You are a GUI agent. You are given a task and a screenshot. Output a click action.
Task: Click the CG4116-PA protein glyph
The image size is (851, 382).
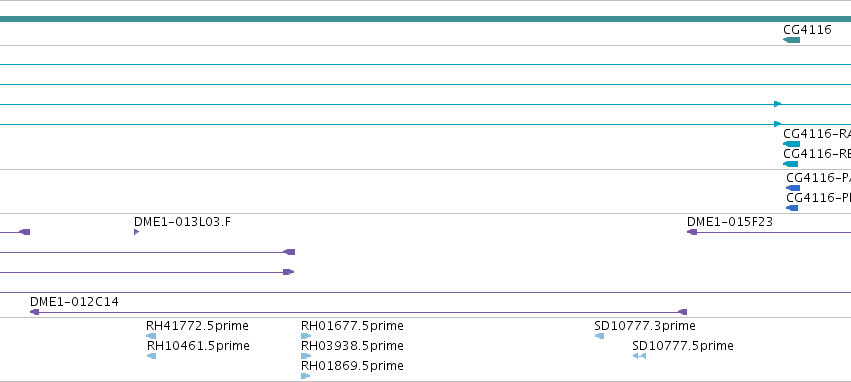coord(793,188)
